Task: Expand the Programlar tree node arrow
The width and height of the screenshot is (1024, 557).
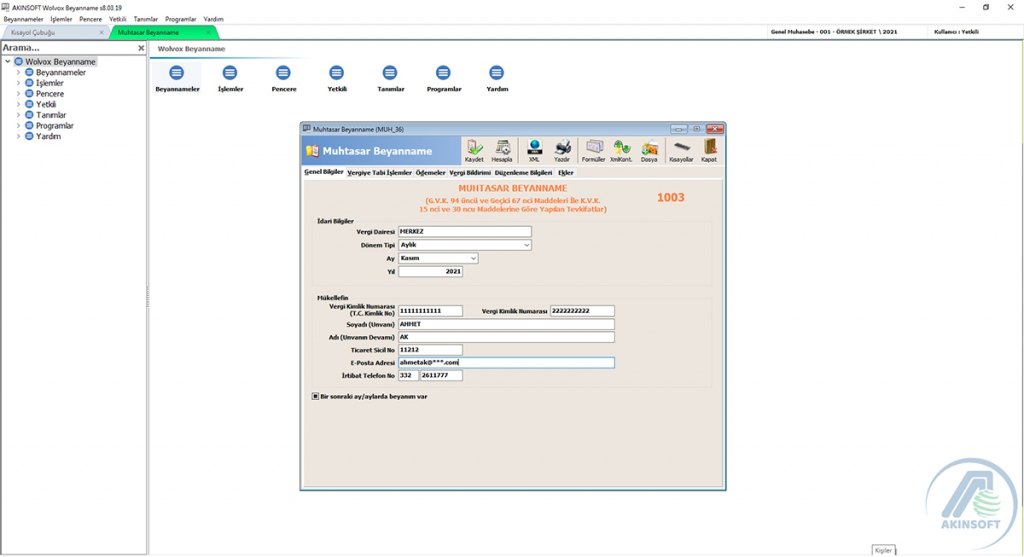Action: (x=18, y=125)
